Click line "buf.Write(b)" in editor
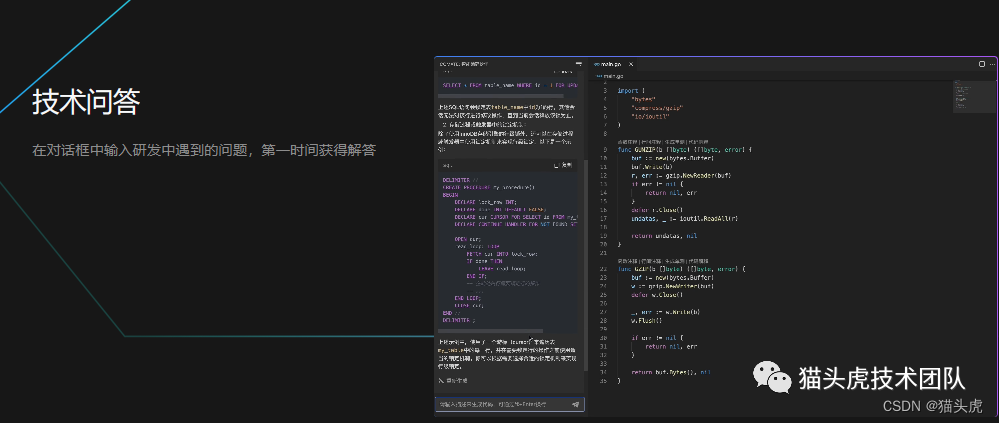Viewport: 999px width, 423px height. [652, 167]
